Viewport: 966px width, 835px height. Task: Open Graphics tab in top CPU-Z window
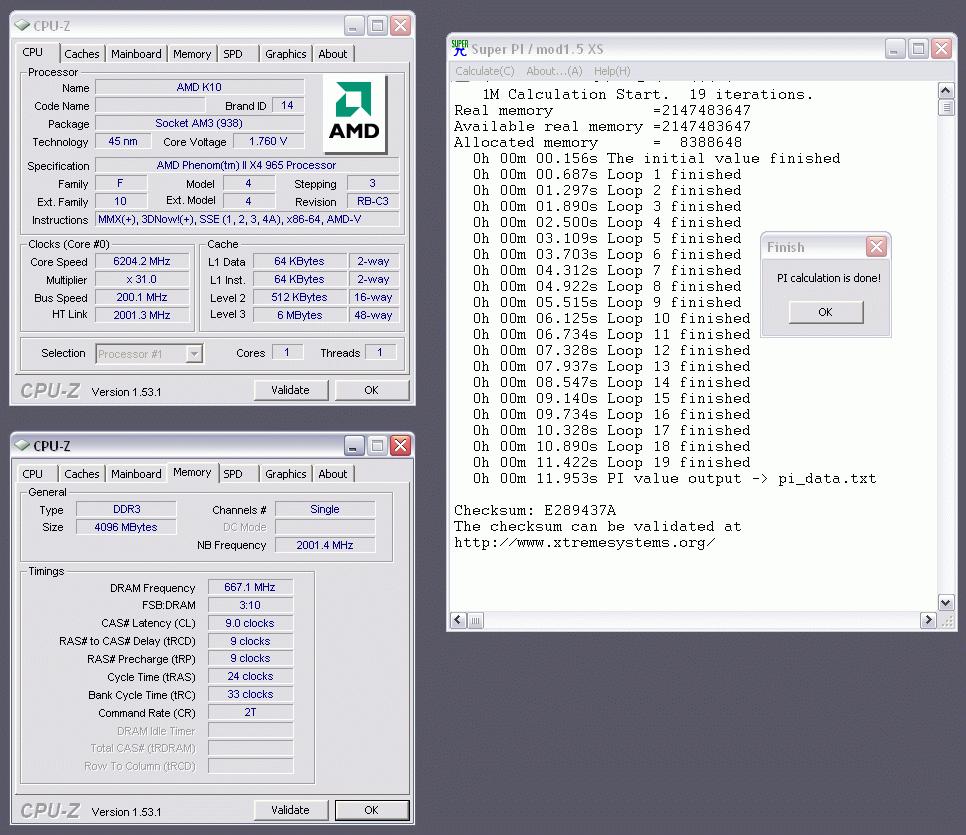(x=285, y=54)
